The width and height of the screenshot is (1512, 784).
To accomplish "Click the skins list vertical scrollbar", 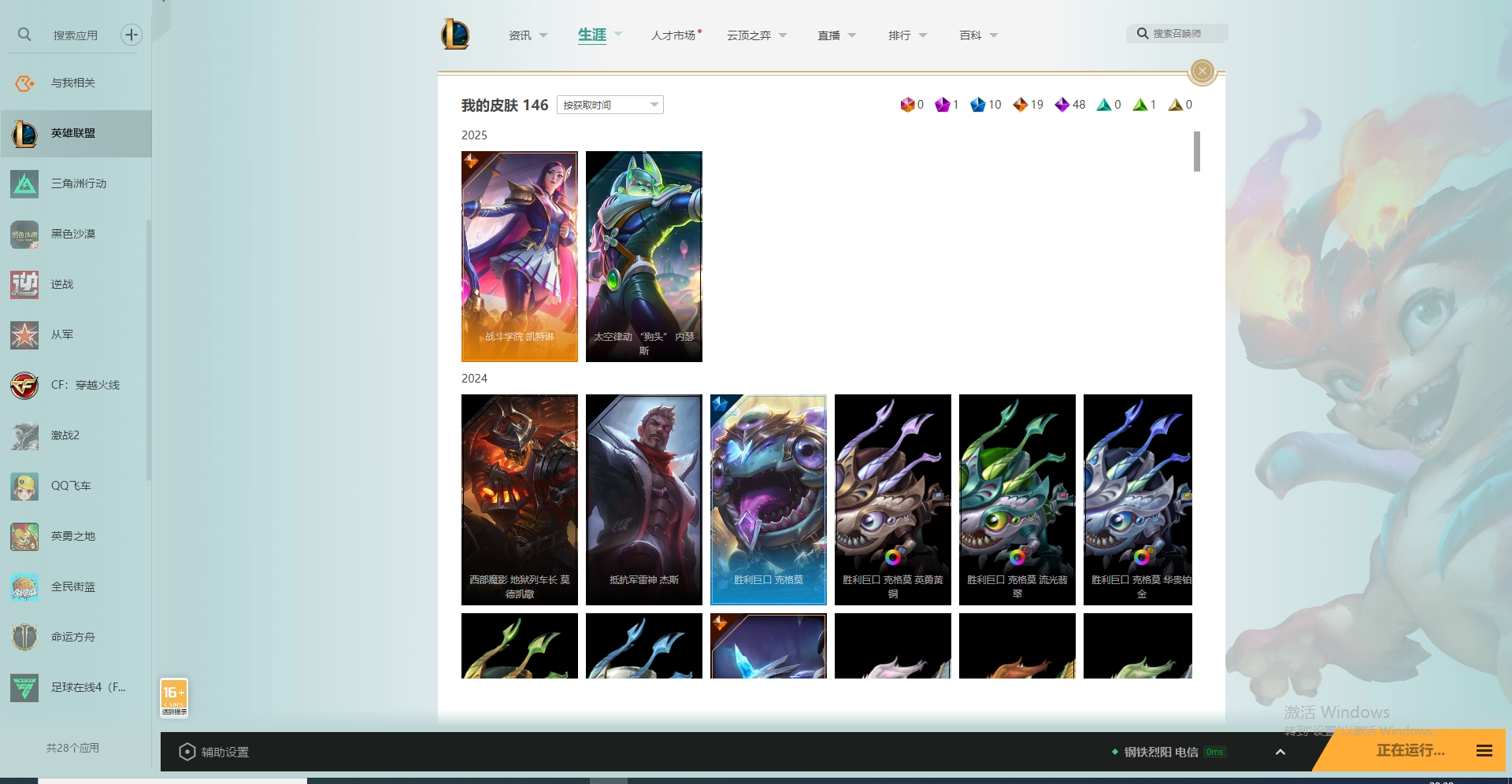I will pyautogui.click(x=1197, y=151).
